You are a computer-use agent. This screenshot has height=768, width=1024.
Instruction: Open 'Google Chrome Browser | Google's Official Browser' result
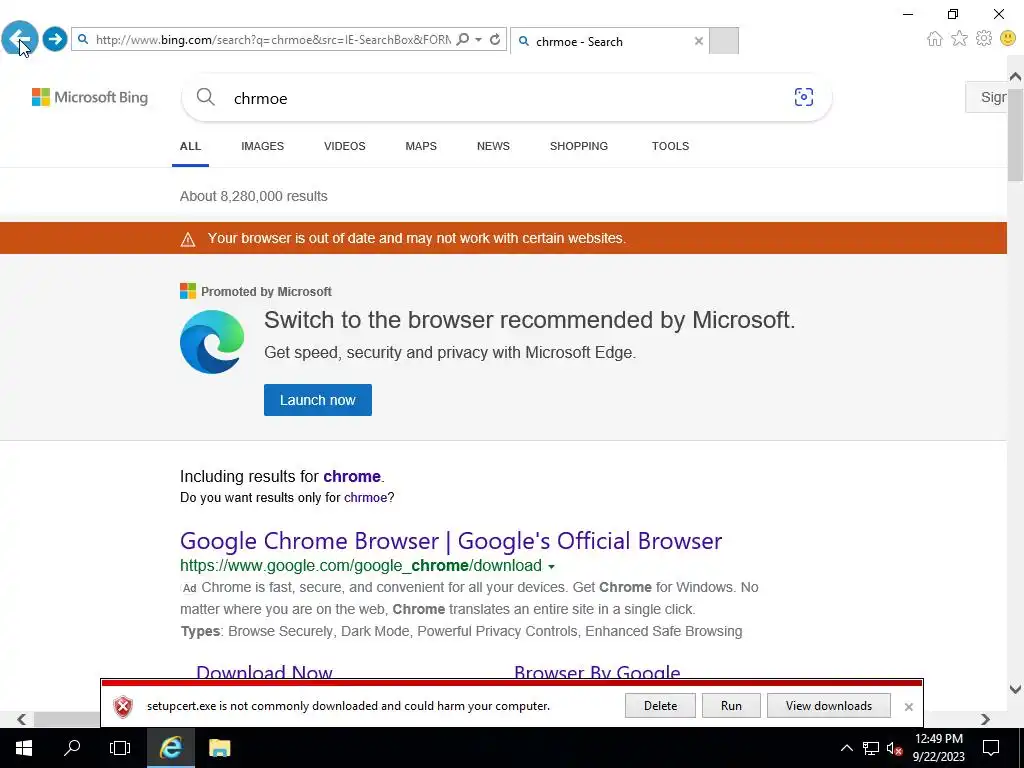451,541
